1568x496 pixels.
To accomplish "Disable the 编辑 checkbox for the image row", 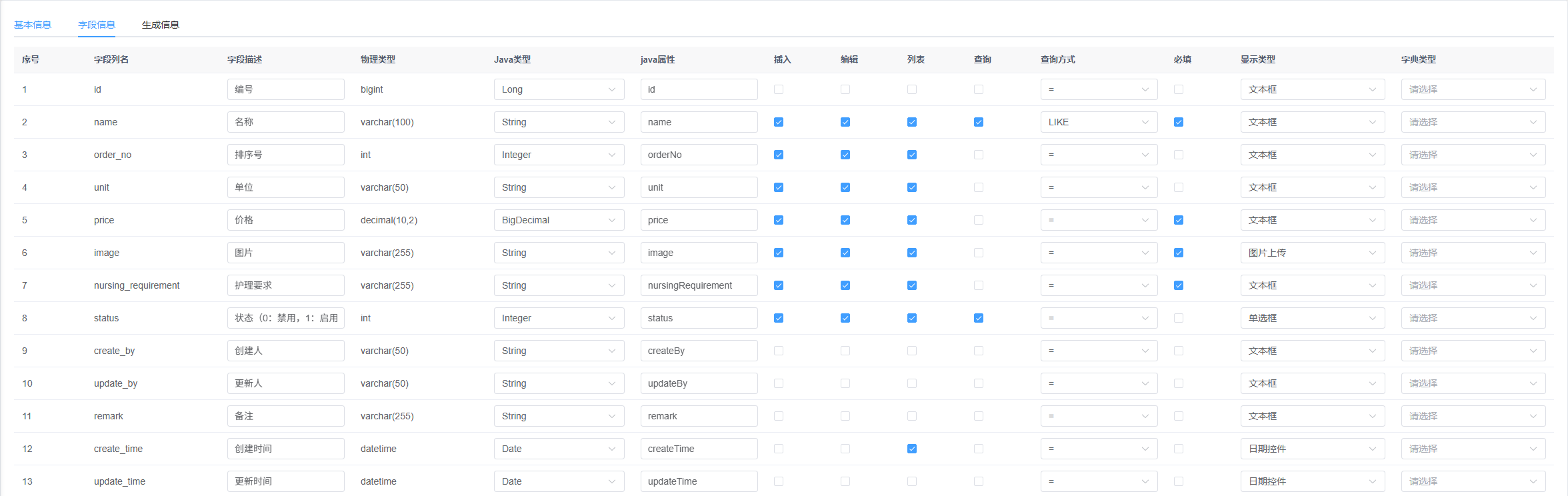I will tap(845, 253).
